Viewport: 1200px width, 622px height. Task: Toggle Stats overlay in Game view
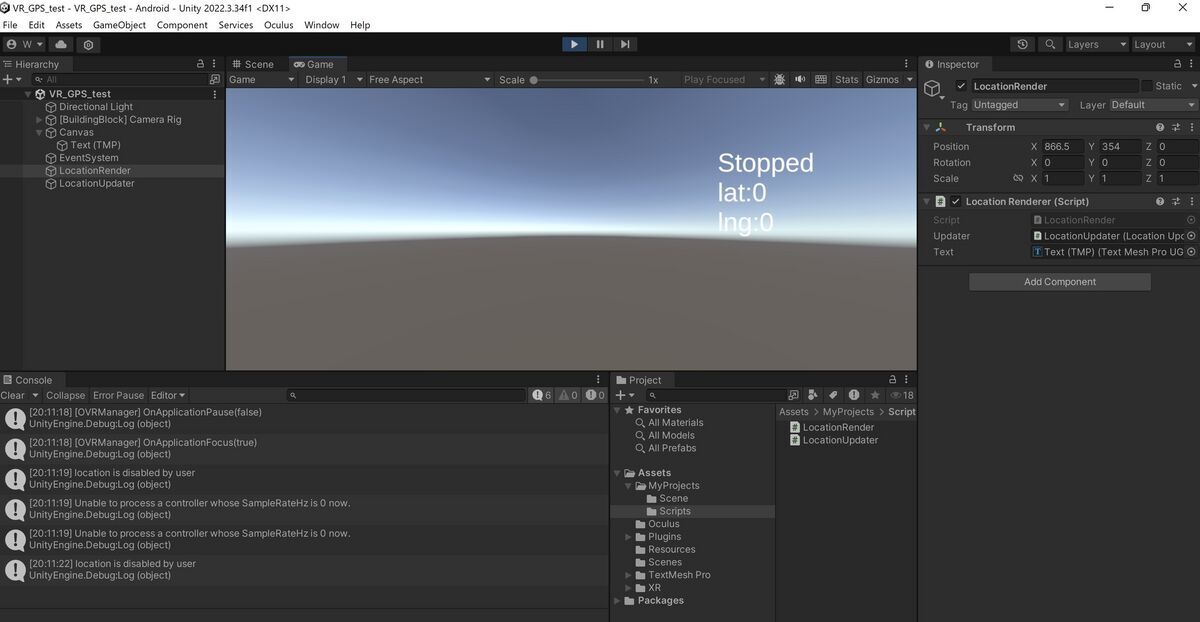click(847, 79)
